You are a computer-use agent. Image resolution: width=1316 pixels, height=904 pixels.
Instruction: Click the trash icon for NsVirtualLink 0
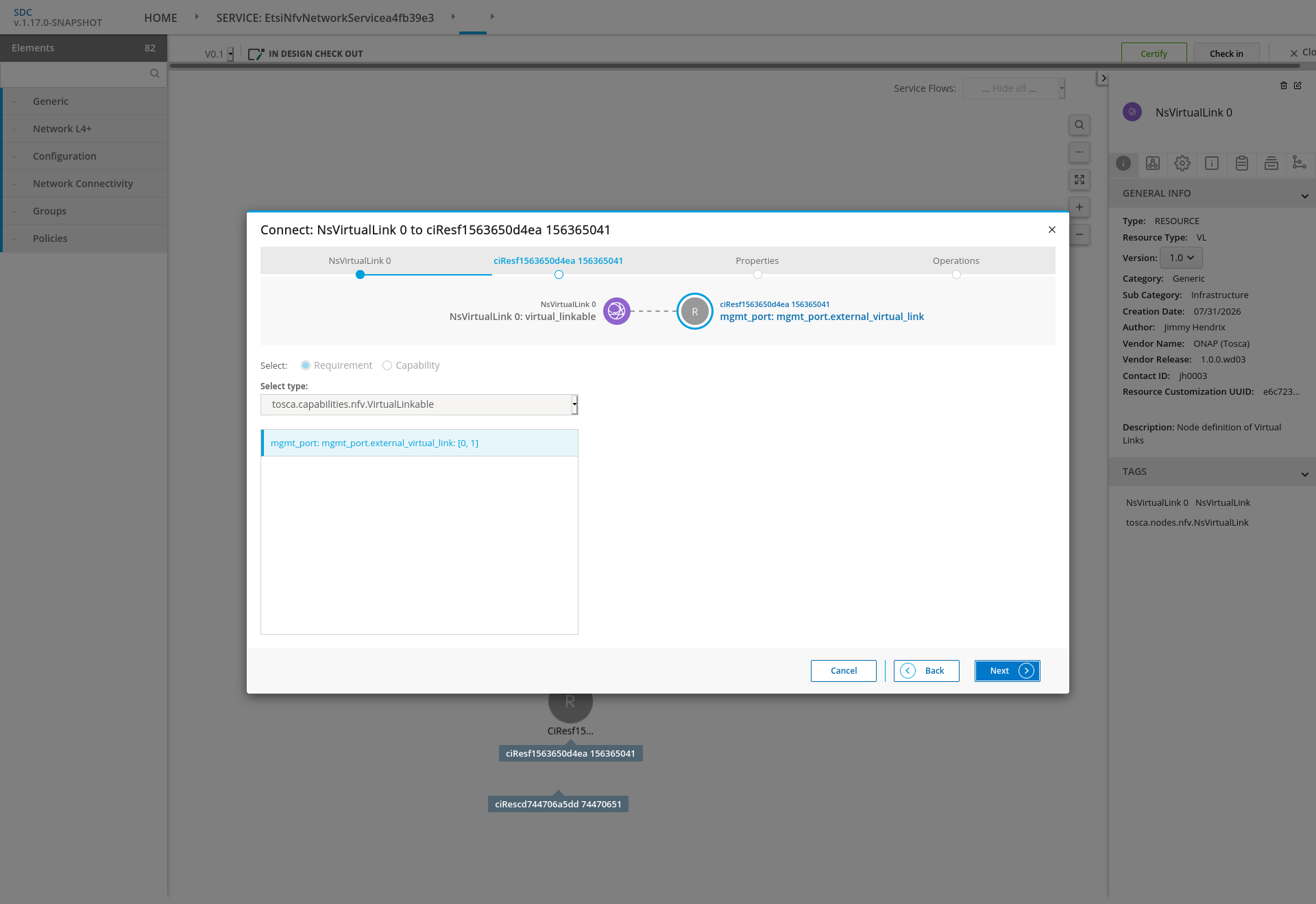pyautogui.click(x=1284, y=86)
